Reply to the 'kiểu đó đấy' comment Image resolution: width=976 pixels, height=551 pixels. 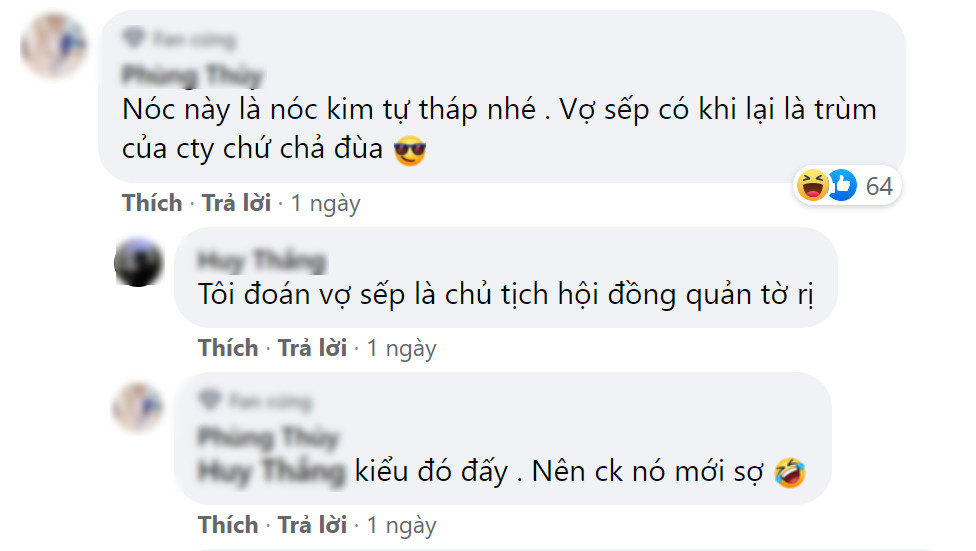click(312, 525)
